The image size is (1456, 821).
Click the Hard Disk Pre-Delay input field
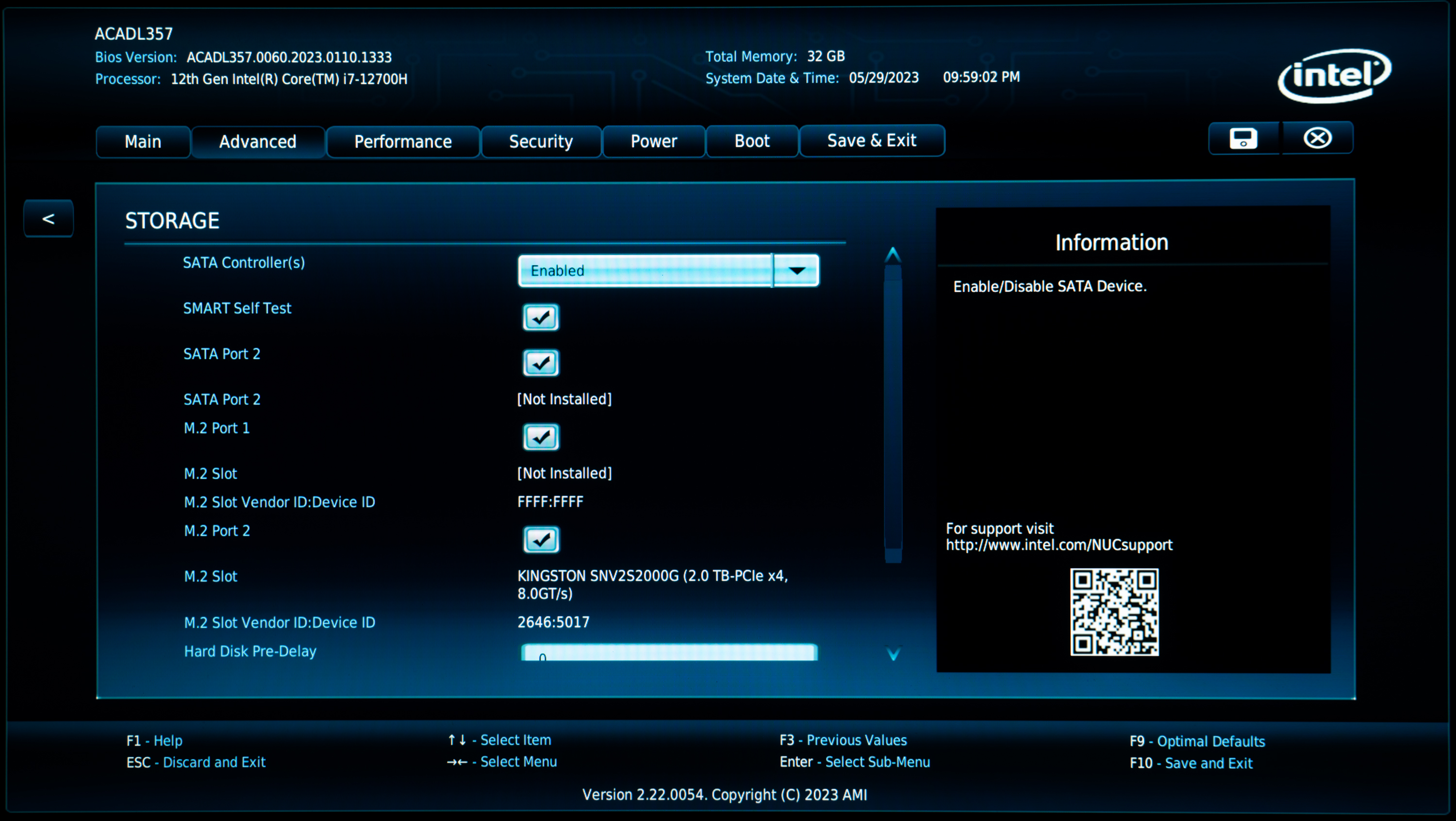669,653
